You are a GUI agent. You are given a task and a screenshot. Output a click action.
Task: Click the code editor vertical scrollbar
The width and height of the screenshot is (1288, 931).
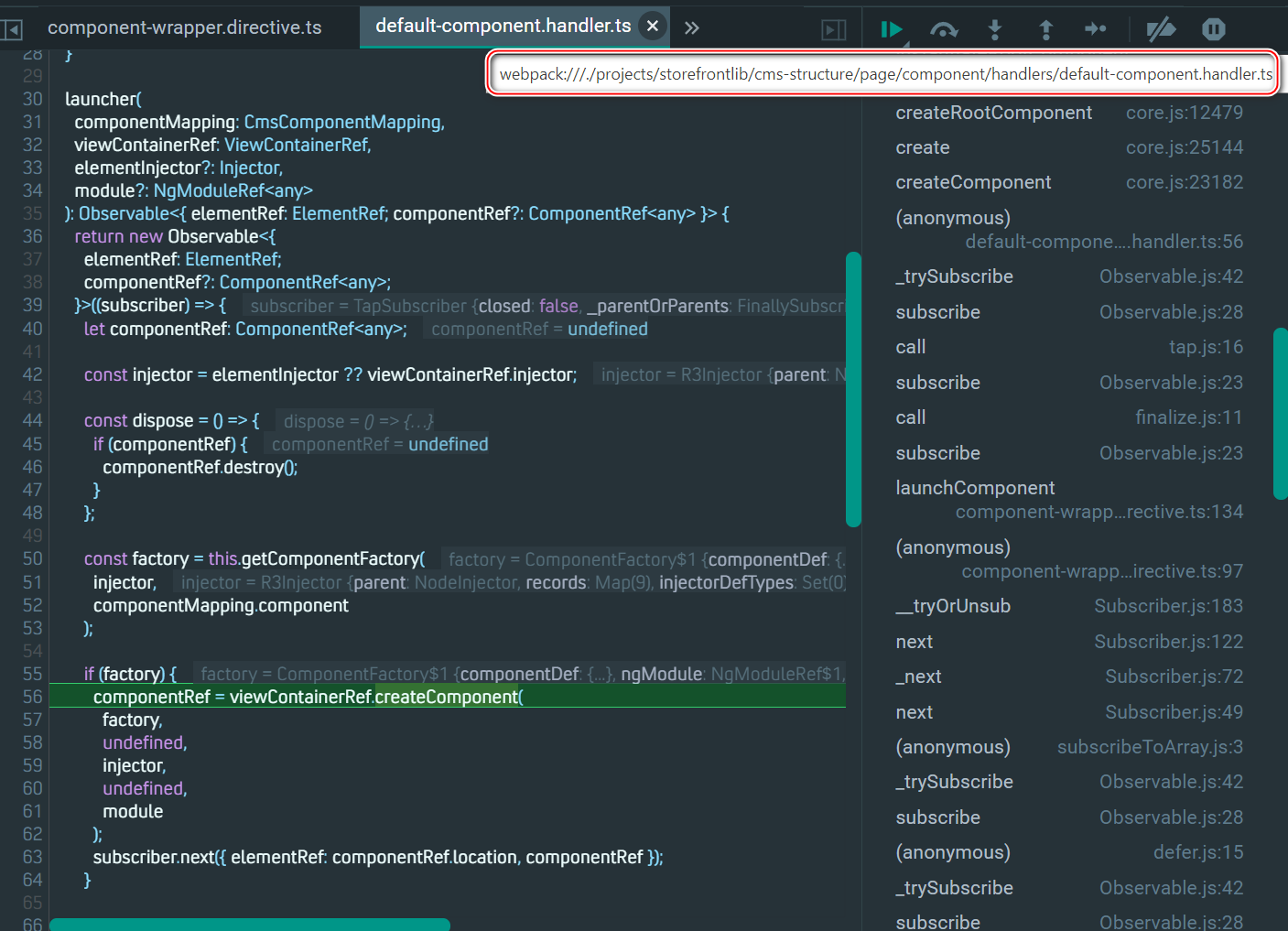click(x=853, y=389)
